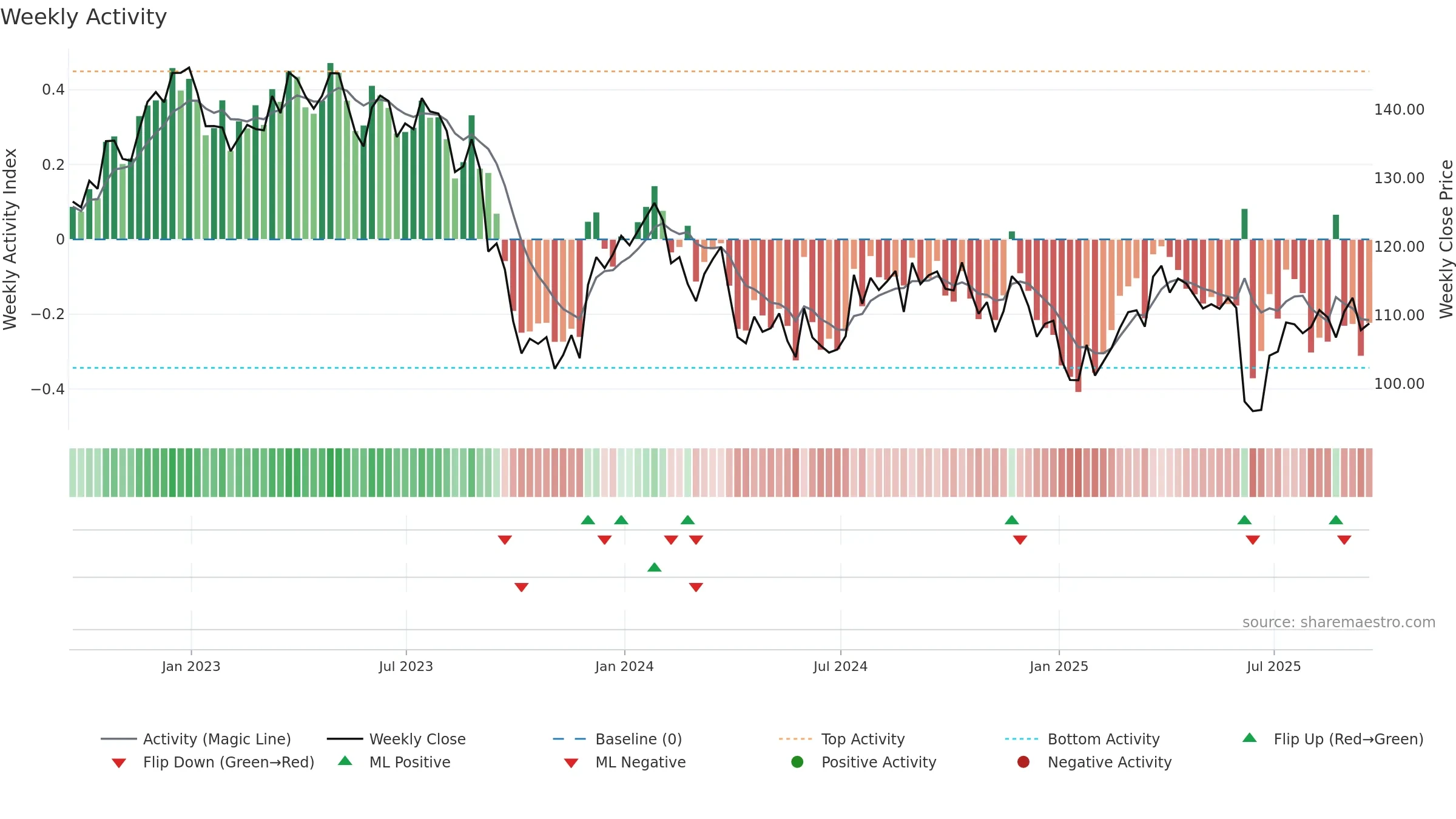Click the Weekly Activity Index axis title
Screen dimensions: 1456x819
pos(10,239)
